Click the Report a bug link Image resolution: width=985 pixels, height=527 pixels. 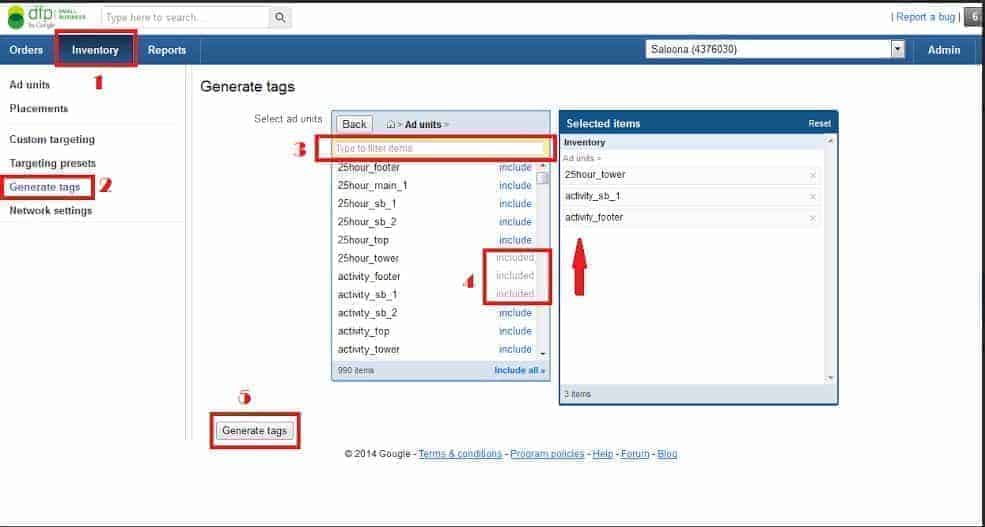tap(925, 17)
